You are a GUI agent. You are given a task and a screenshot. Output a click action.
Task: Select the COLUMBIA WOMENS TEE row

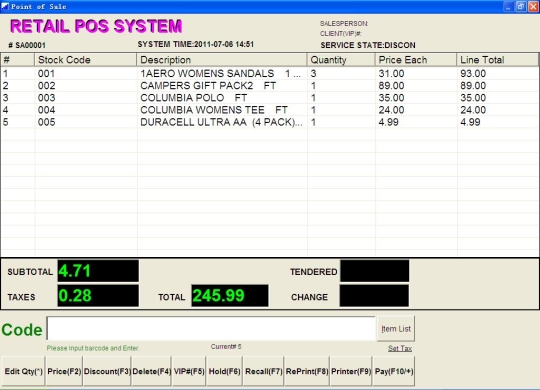270,110
